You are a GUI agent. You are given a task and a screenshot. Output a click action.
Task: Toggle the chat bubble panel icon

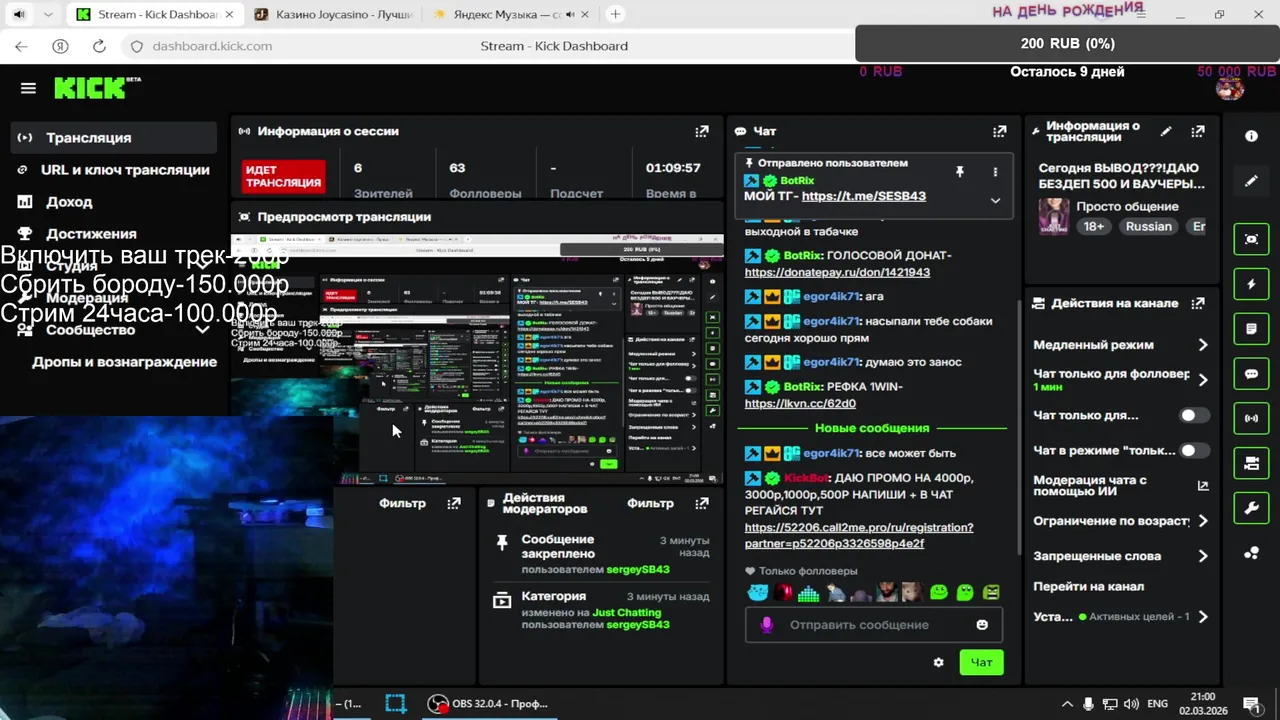click(x=1251, y=374)
